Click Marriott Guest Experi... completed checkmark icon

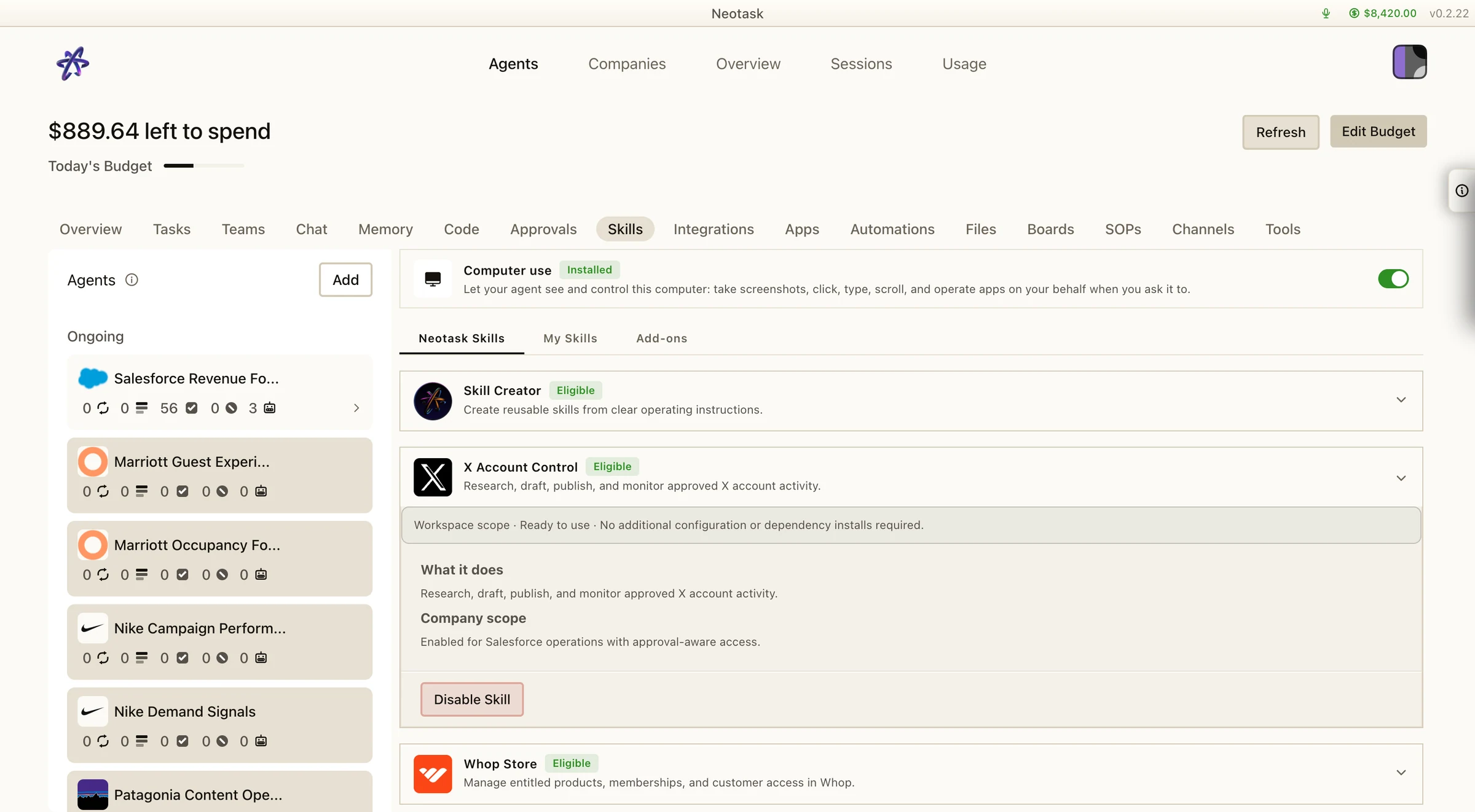coord(183,491)
